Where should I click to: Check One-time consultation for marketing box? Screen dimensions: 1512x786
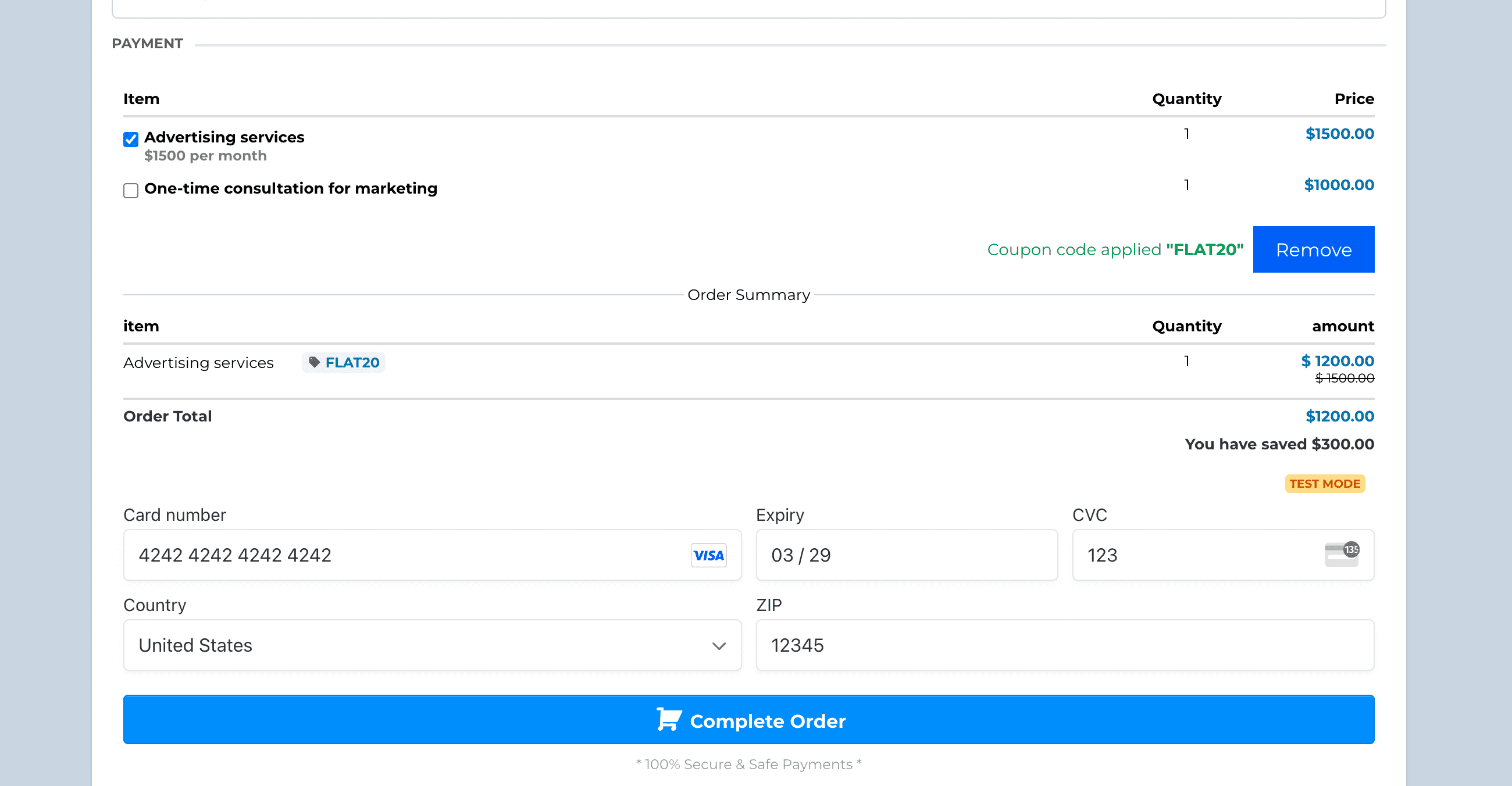tap(131, 191)
